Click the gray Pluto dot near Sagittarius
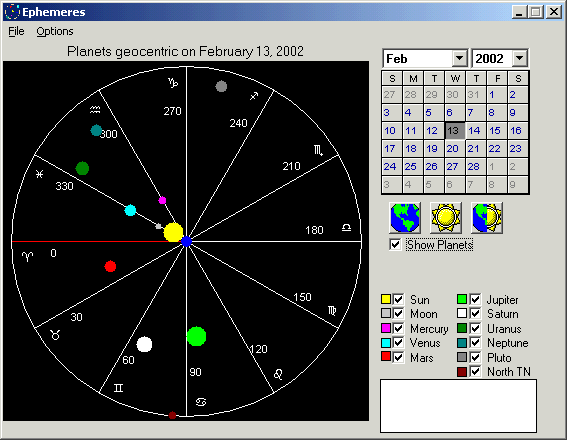 [221, 86]
